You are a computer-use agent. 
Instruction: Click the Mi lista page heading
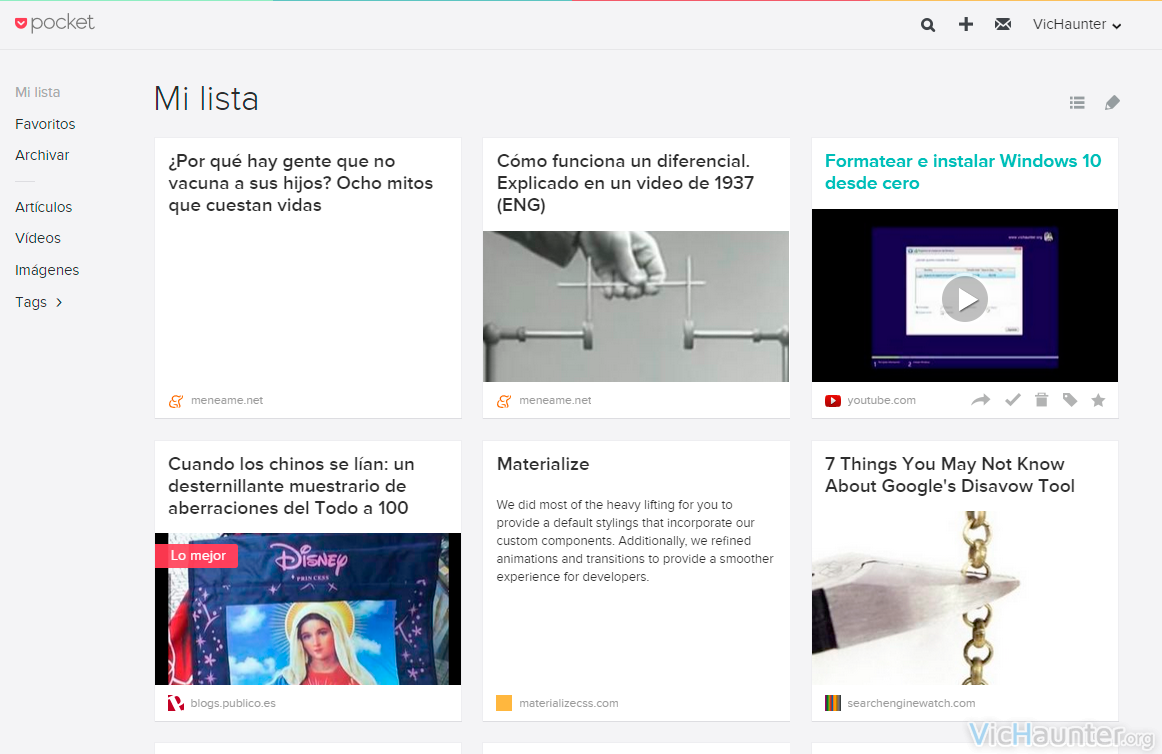[x=207, y=99]
